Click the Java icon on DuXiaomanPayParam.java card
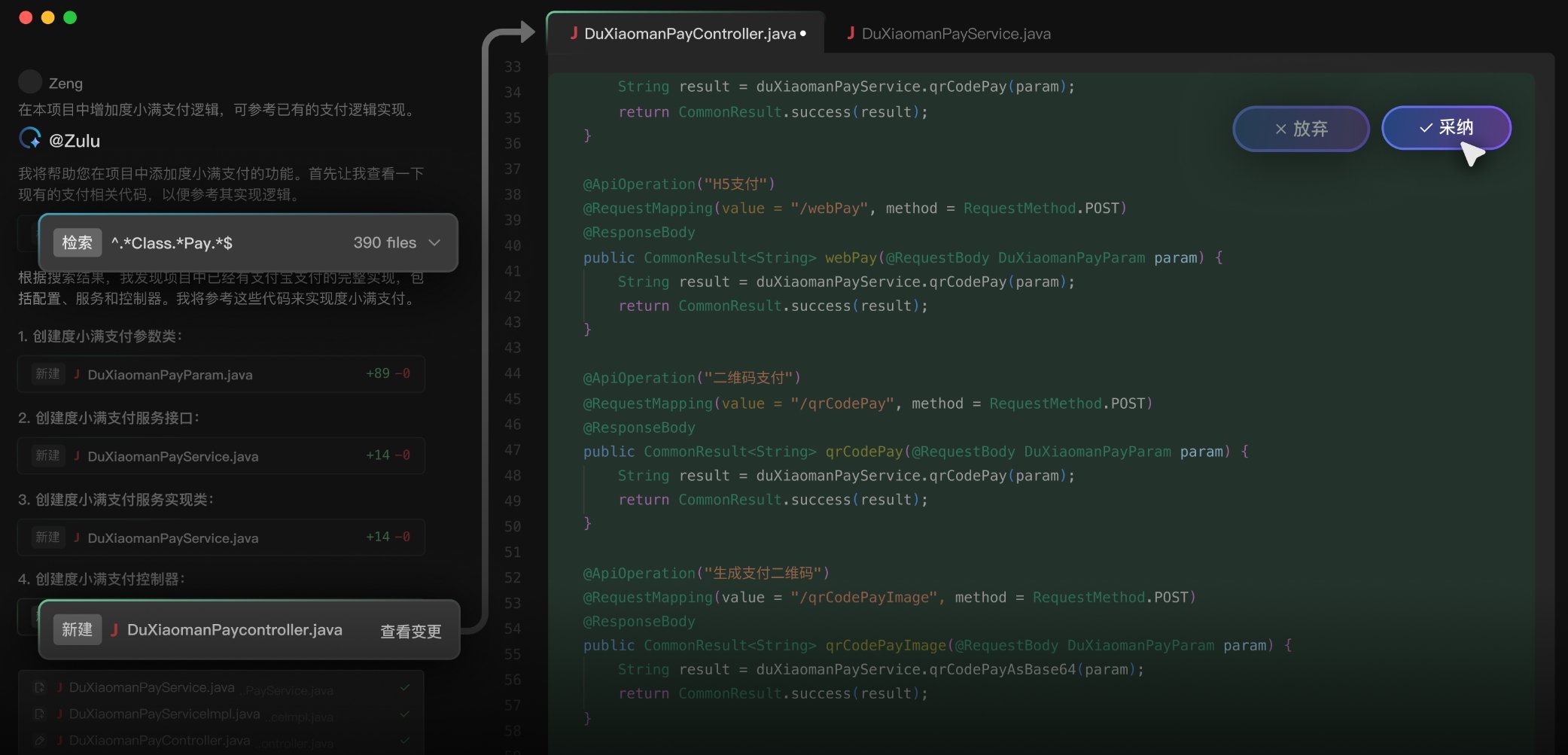 [x=77, y=374]
